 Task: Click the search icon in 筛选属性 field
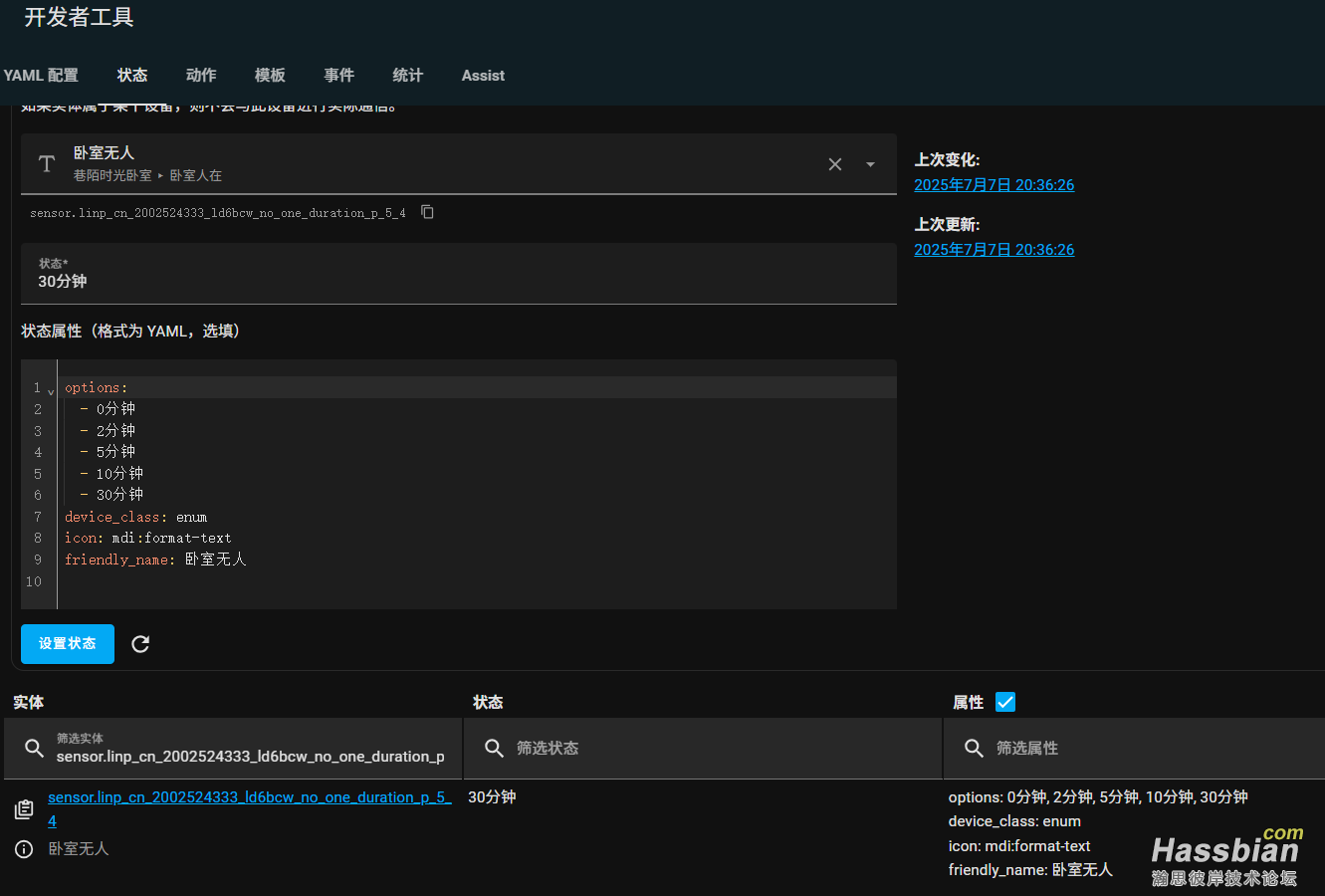974,748
